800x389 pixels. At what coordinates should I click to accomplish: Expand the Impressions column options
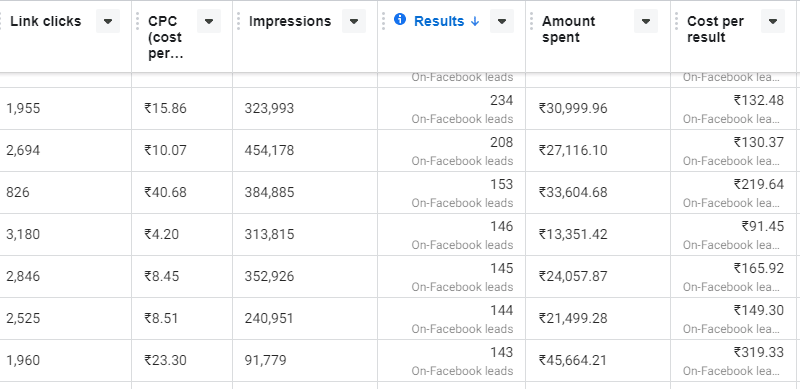(x=354, y=21)
